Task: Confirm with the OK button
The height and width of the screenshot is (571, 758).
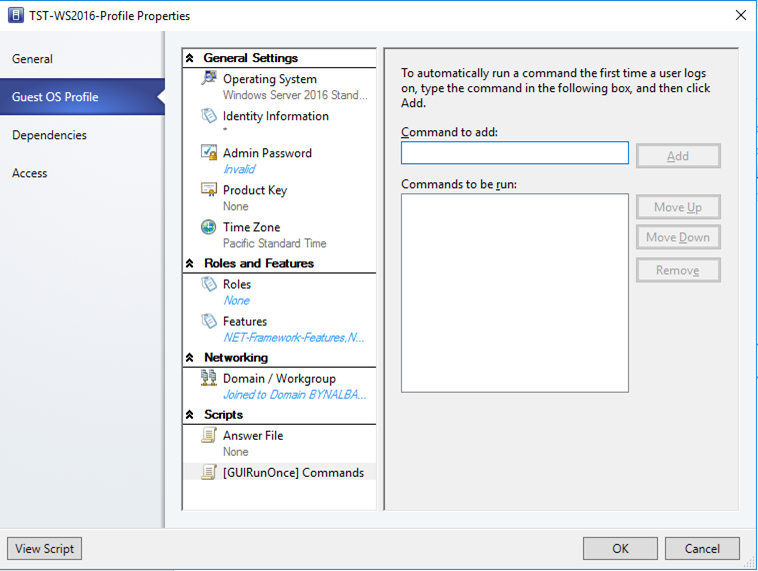Action: (620, 548)
